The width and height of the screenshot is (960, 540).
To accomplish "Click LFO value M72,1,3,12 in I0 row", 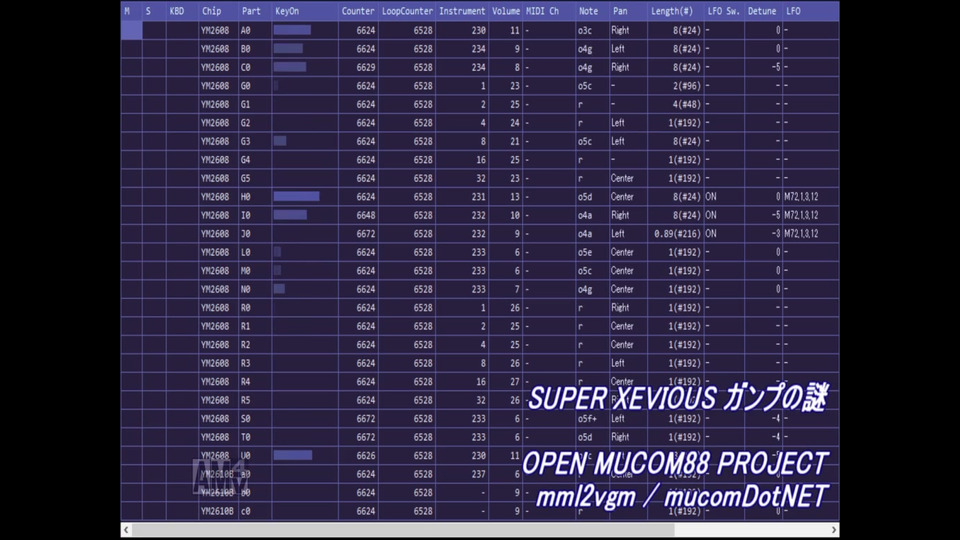I will pos(801,215).
